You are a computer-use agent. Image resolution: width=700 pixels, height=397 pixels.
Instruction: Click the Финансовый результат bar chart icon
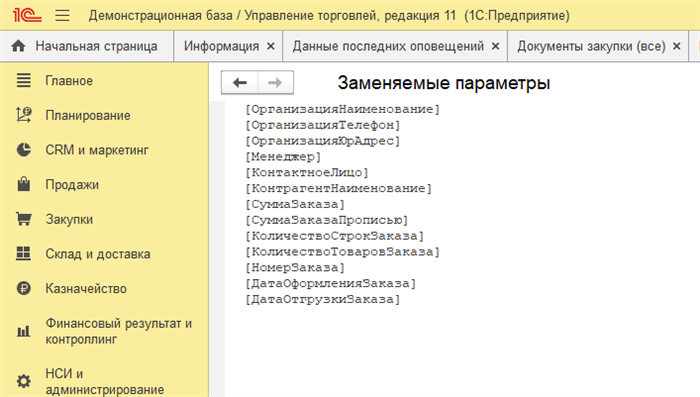24,331
